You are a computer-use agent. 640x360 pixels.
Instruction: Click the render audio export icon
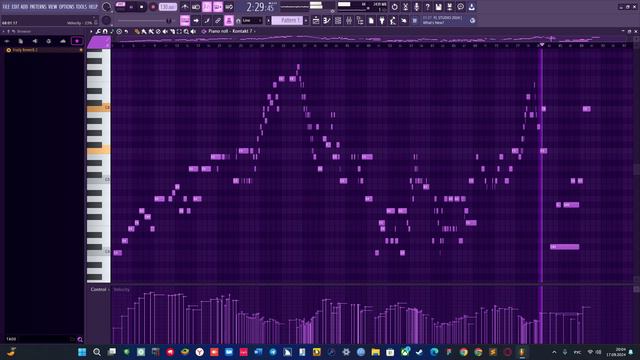(x=449, y=7)
